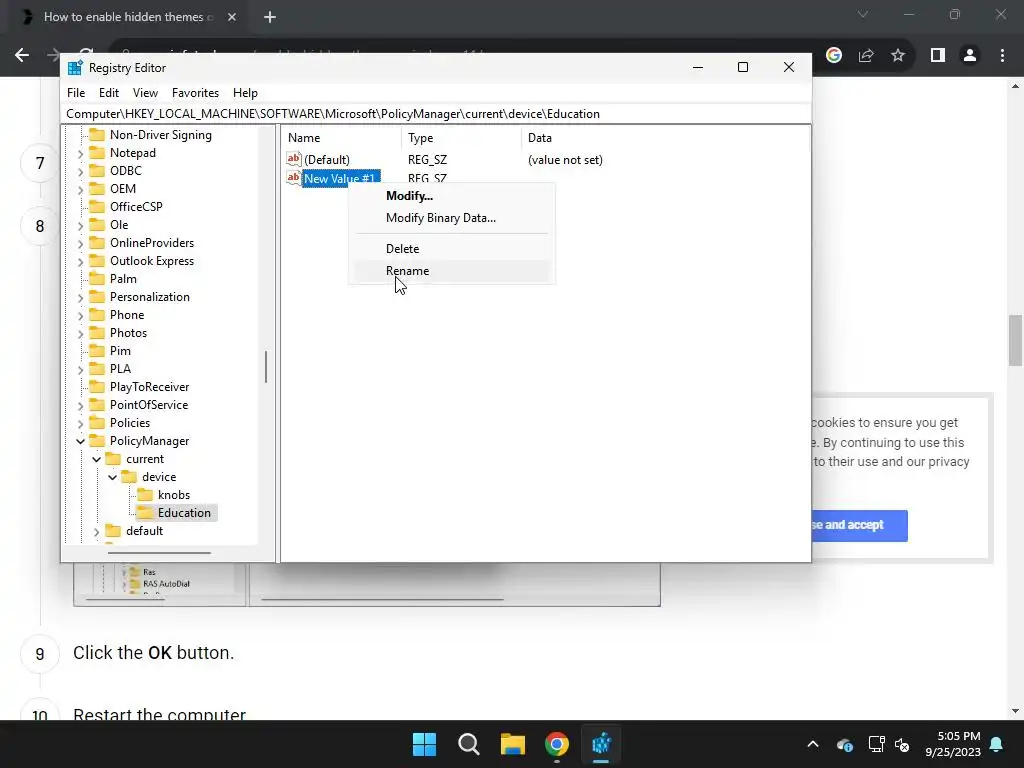1024x768 pixels.
Task: Bookmark this page with the star icon
Action: (x=898, y=56)
